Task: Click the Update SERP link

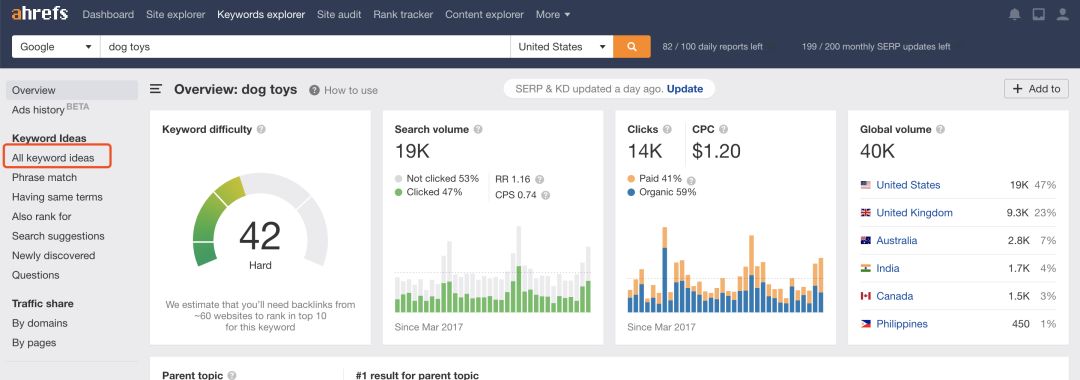Action: [x=685, y=89]
